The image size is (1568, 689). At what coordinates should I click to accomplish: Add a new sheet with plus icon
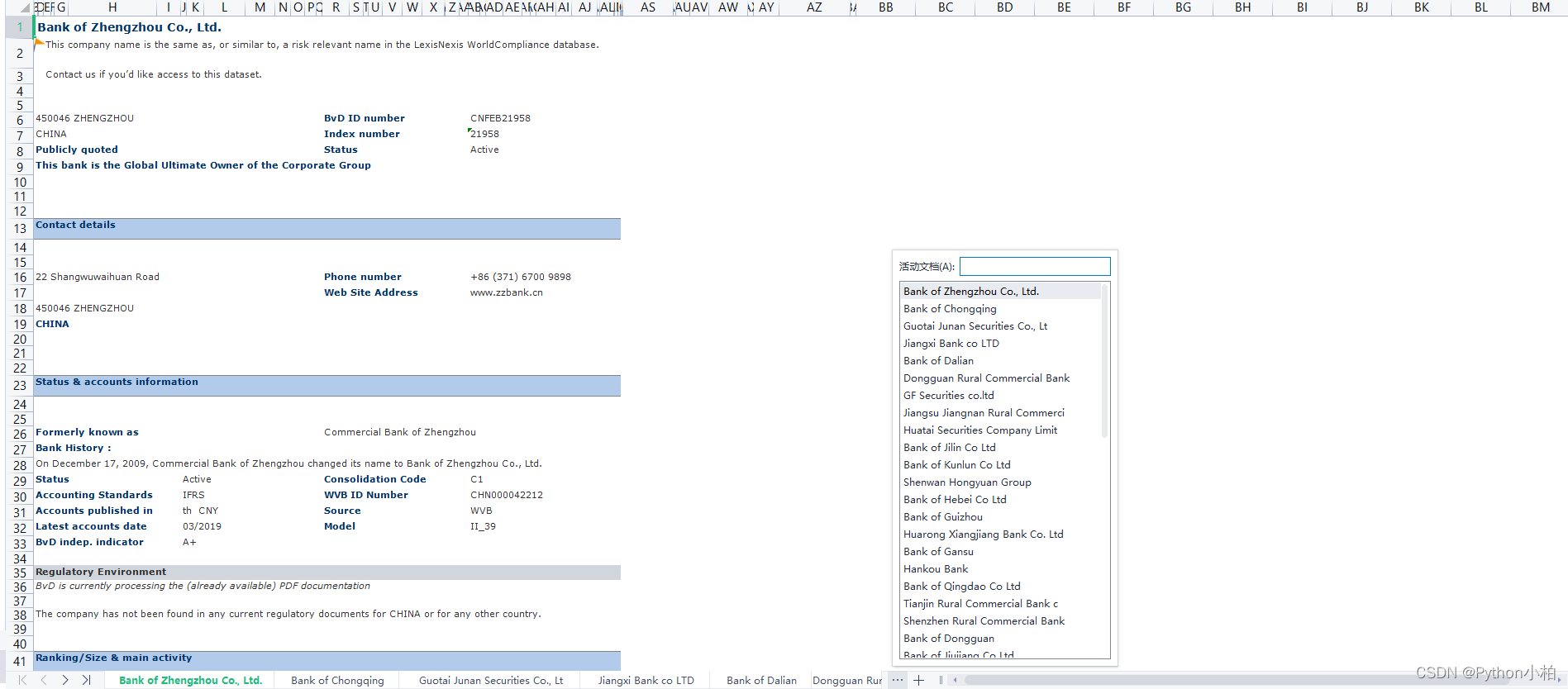(918, 680)
